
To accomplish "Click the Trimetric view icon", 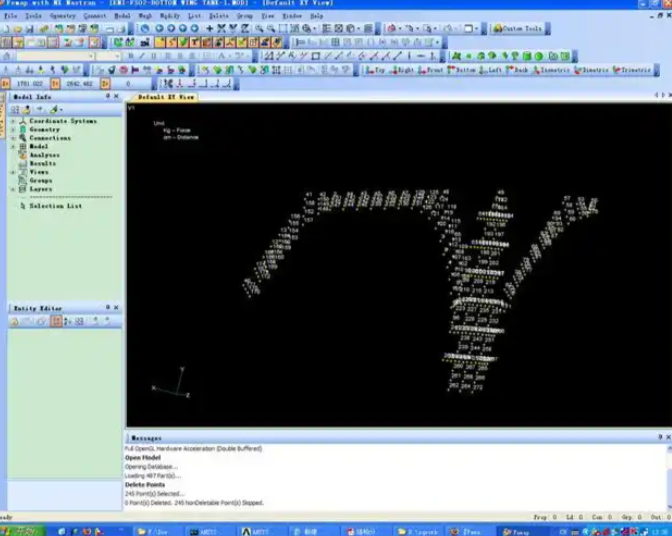I will click(x=635, y=70).
